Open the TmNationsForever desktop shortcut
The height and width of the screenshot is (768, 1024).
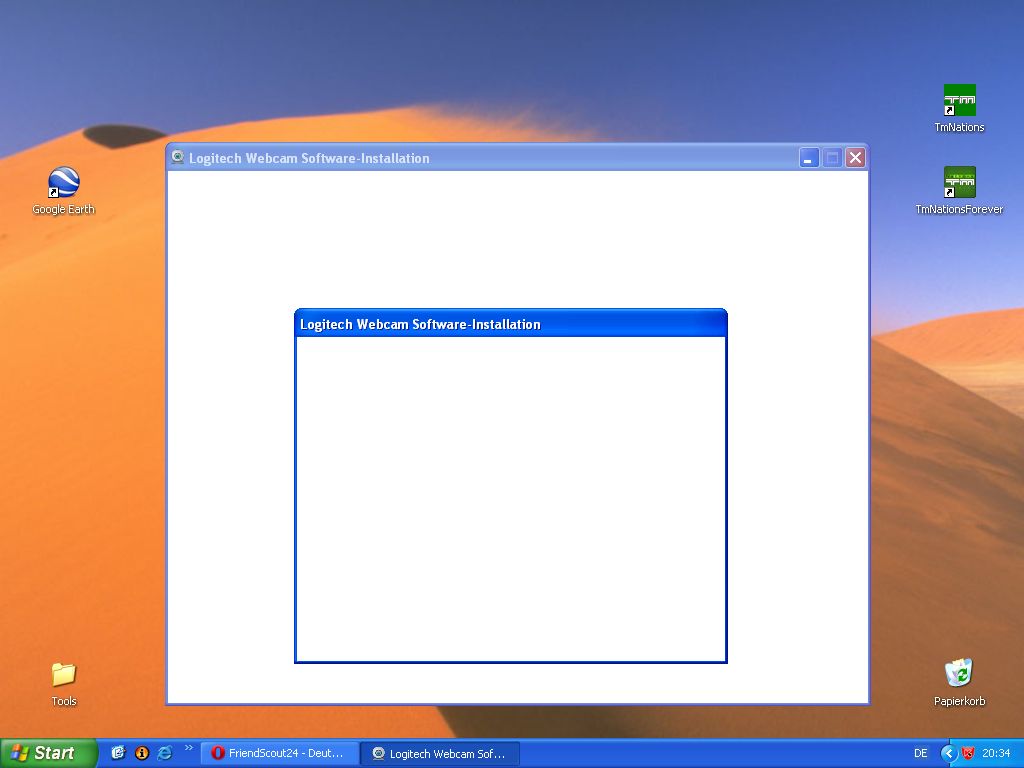pyautogui.click(x=959, y=191)
